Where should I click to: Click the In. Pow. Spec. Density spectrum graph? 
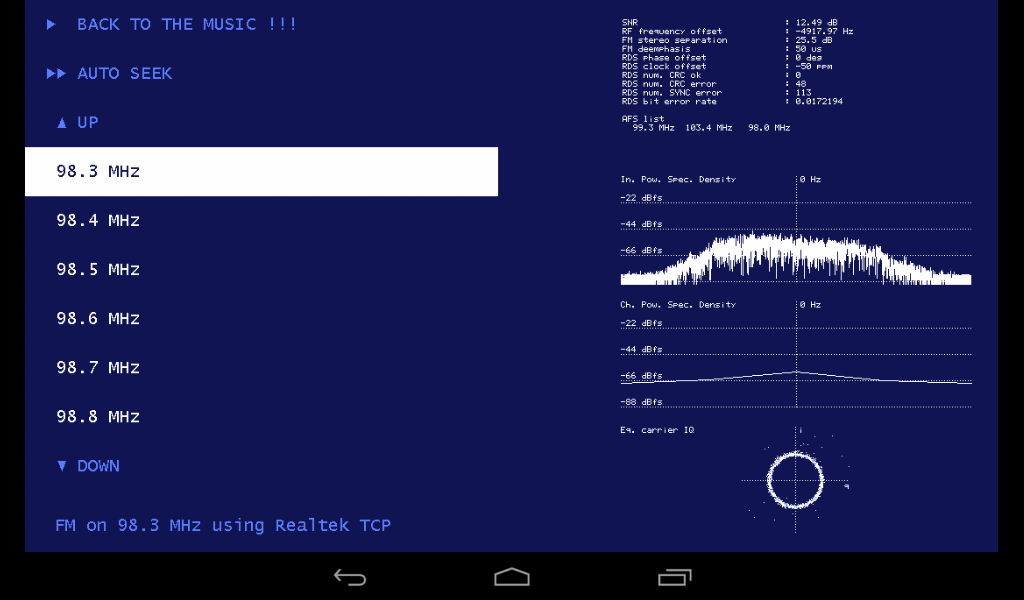coord(796,230)
